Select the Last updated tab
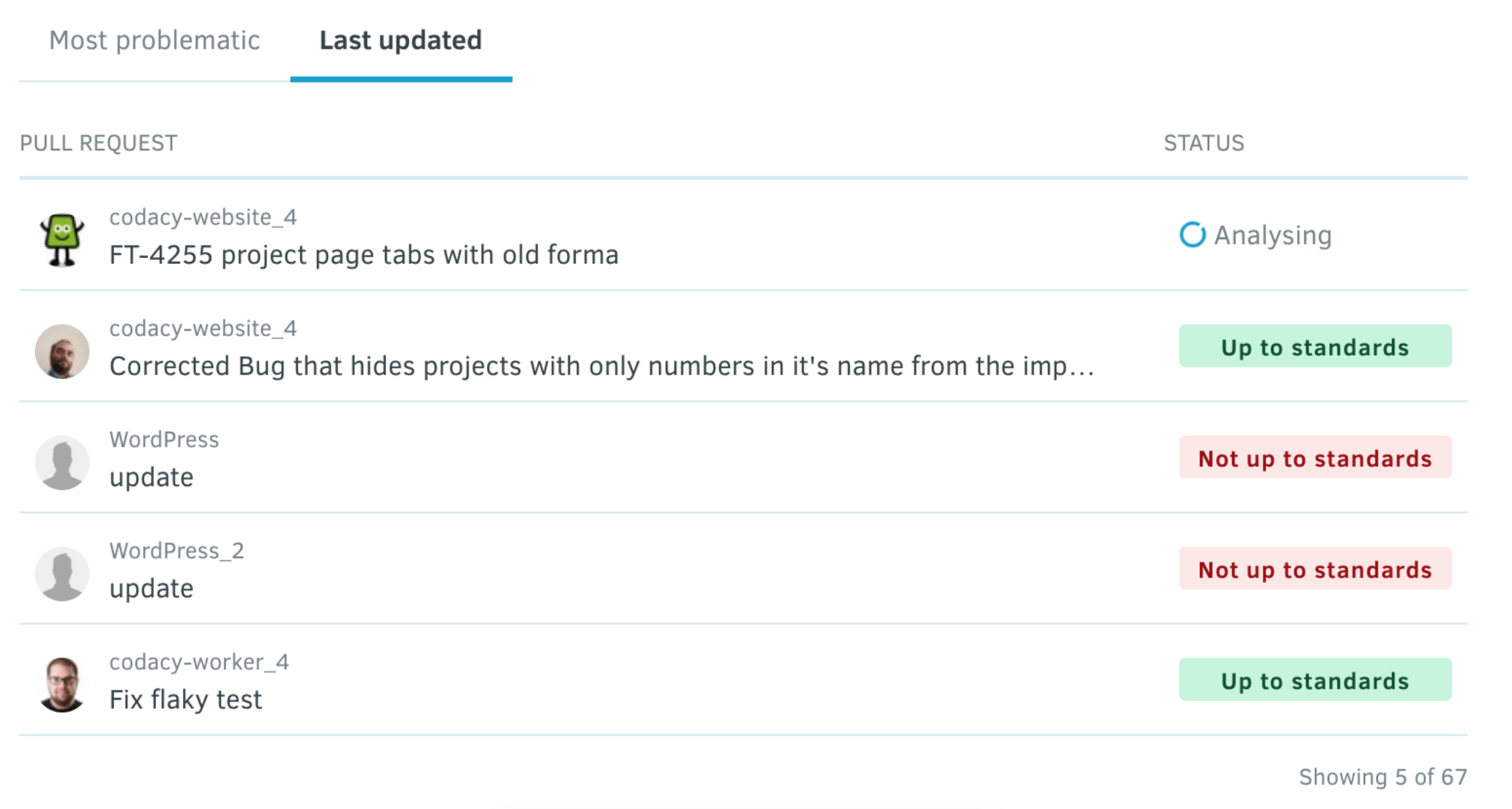Screen dimensions: 1512x809 400,40
